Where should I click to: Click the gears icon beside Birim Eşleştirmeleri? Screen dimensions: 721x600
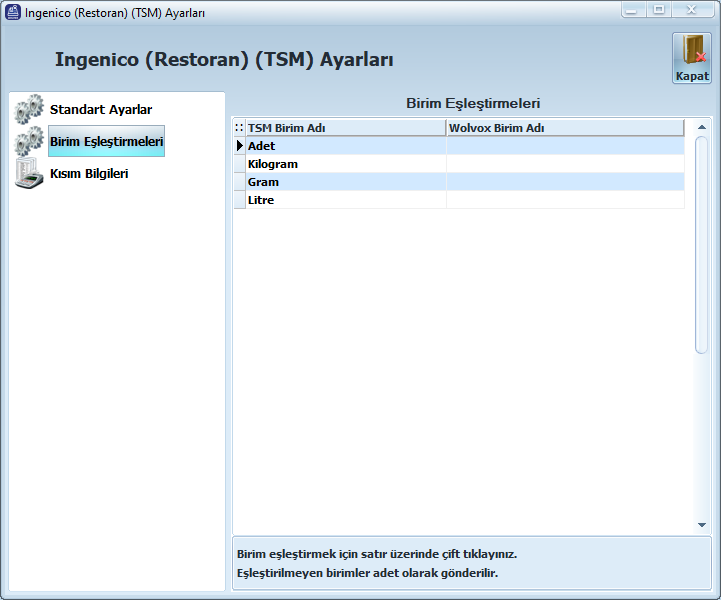point(29,142)
